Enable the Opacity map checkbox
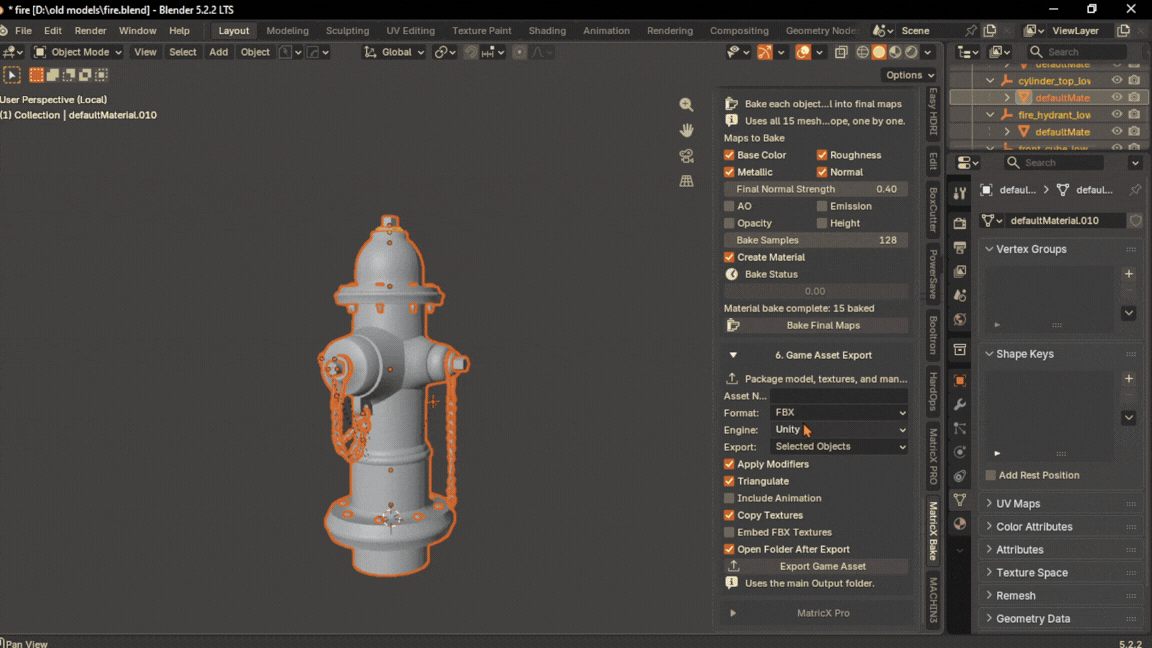 pos(729,223)
